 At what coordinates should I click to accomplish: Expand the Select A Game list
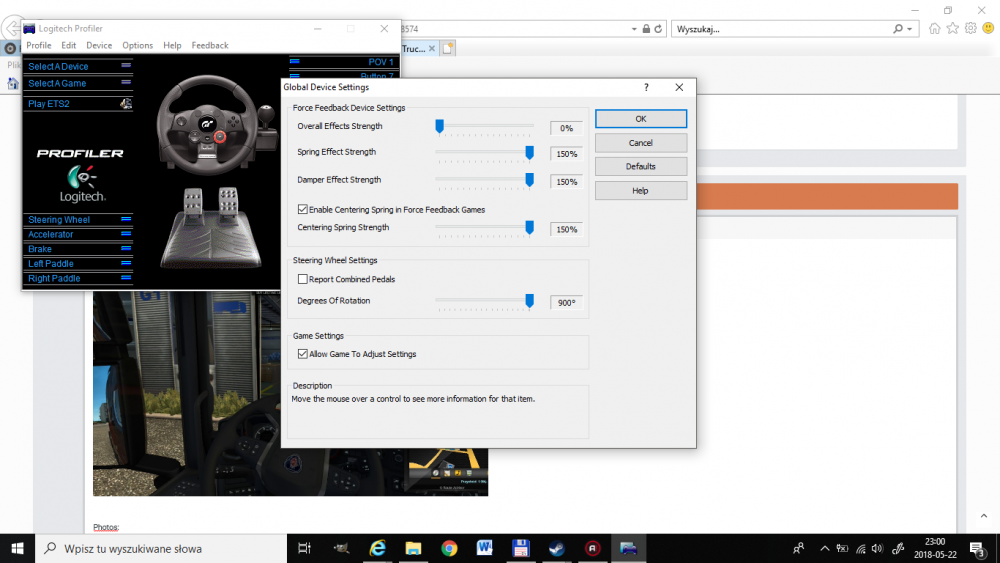coord(126,83)
